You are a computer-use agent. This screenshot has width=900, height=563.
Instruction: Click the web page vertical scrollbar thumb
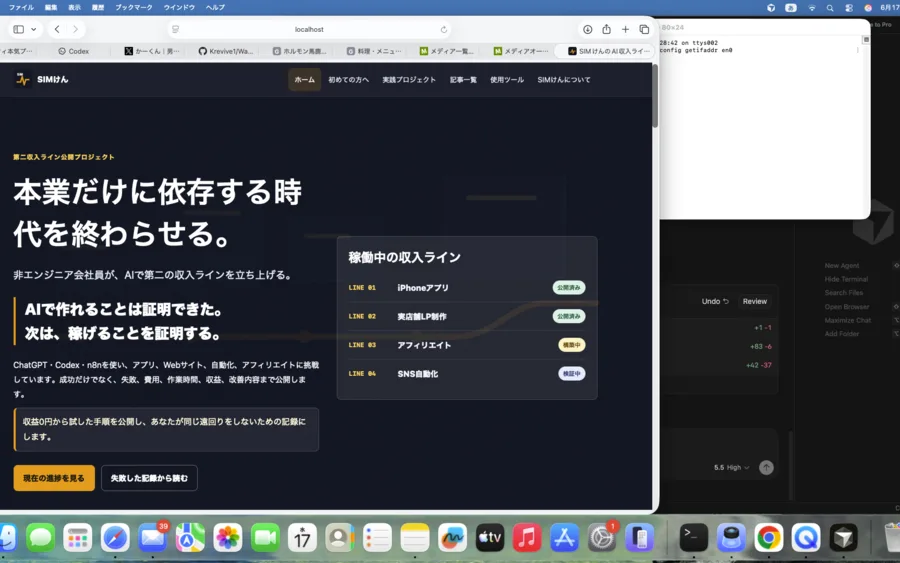pos(655,96)
